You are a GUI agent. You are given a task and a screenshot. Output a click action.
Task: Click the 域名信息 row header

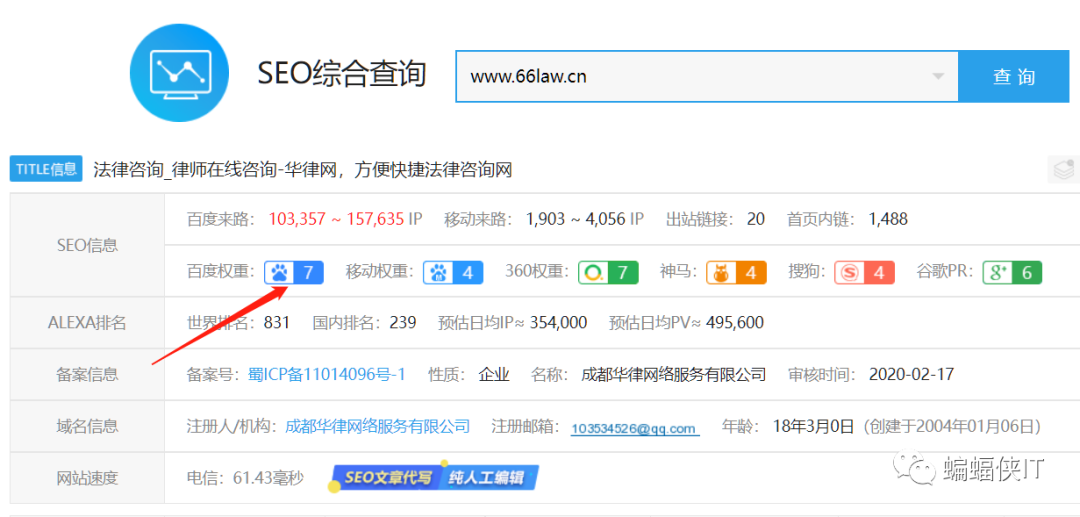87,426
